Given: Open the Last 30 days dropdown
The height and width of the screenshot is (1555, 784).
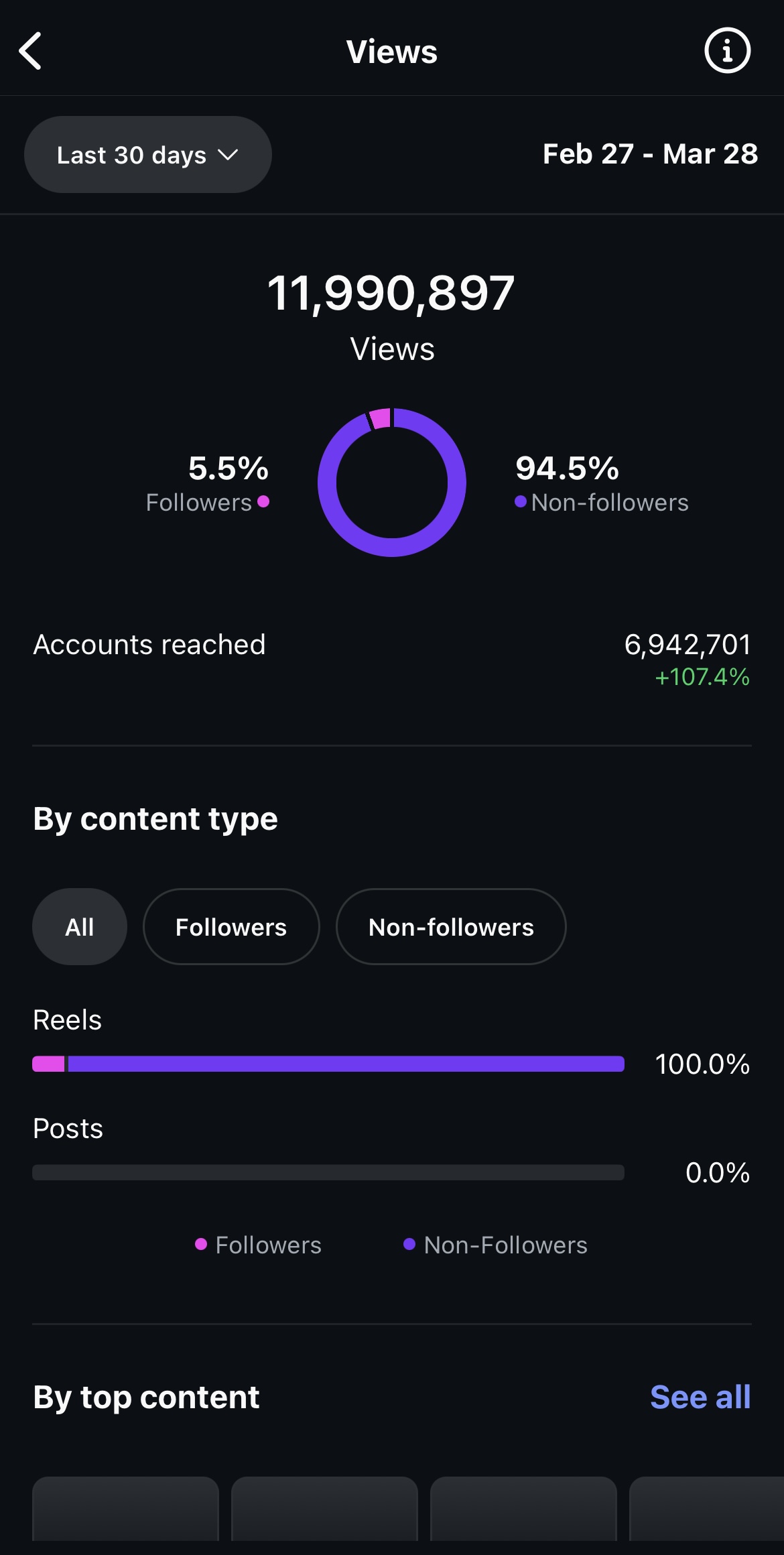Looking at the screenshot, I should (148, 155).
